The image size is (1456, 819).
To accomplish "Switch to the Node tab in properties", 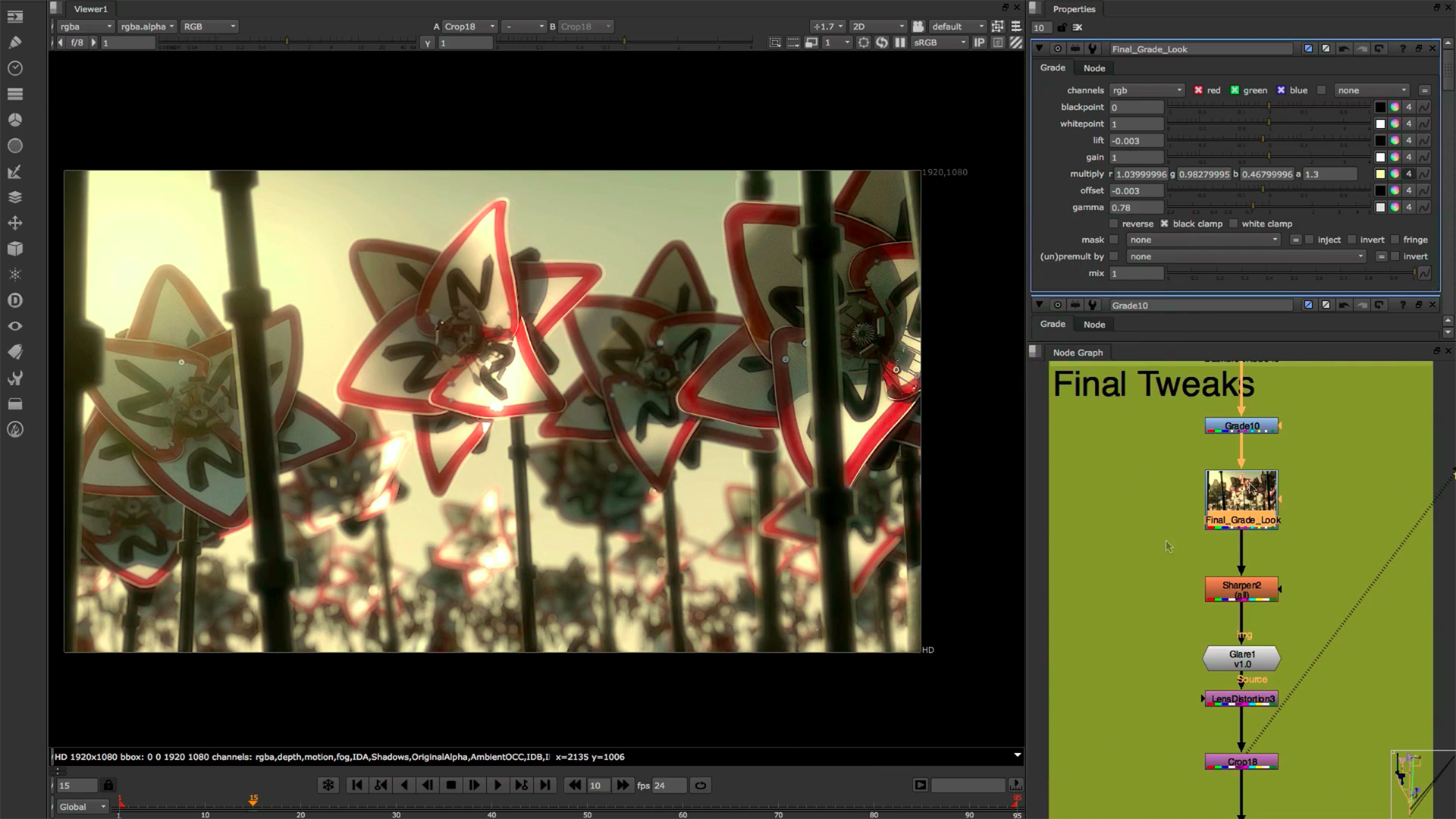I will tap(1094, 67).
